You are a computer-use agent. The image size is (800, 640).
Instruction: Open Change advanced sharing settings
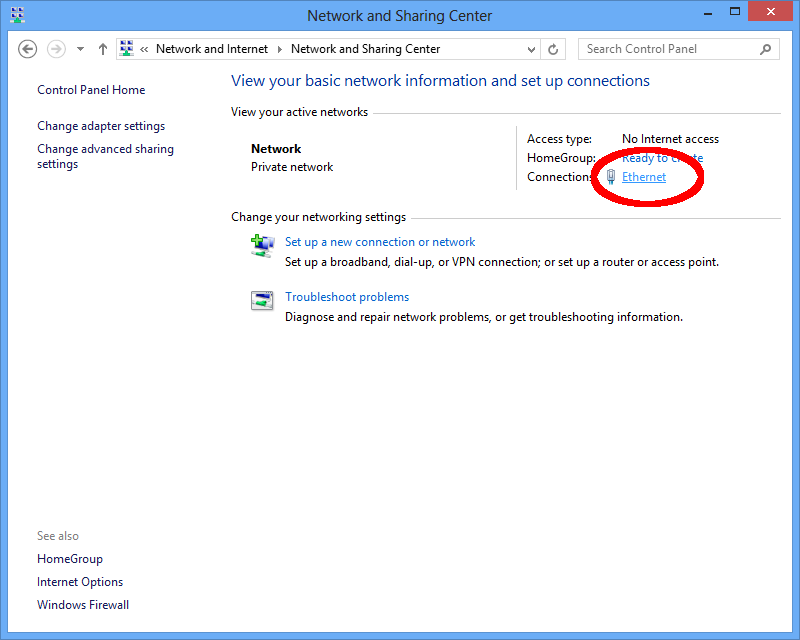click(x=105, y=156)
